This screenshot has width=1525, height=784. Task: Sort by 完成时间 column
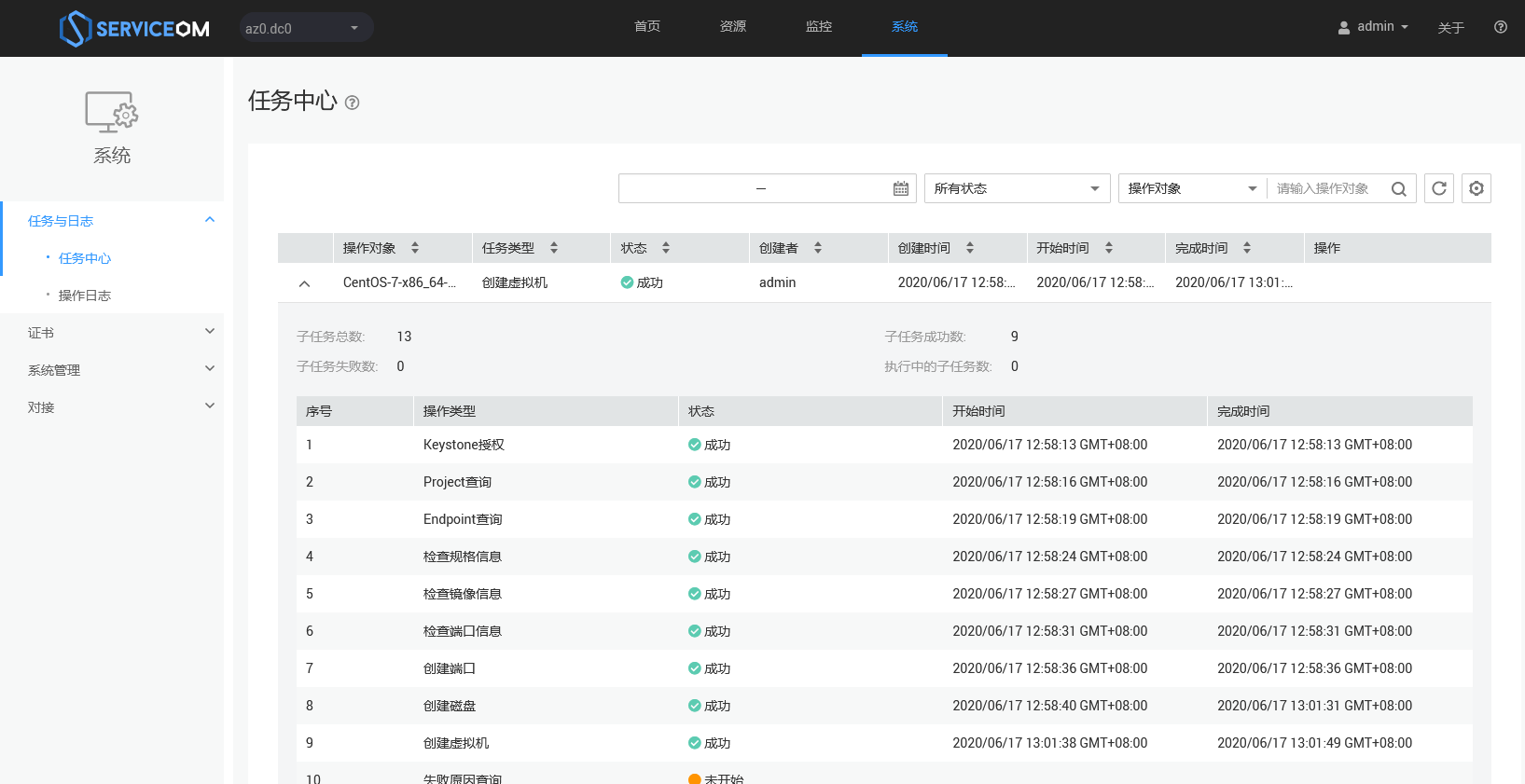pyautogui.click(x=1247, y=248)
